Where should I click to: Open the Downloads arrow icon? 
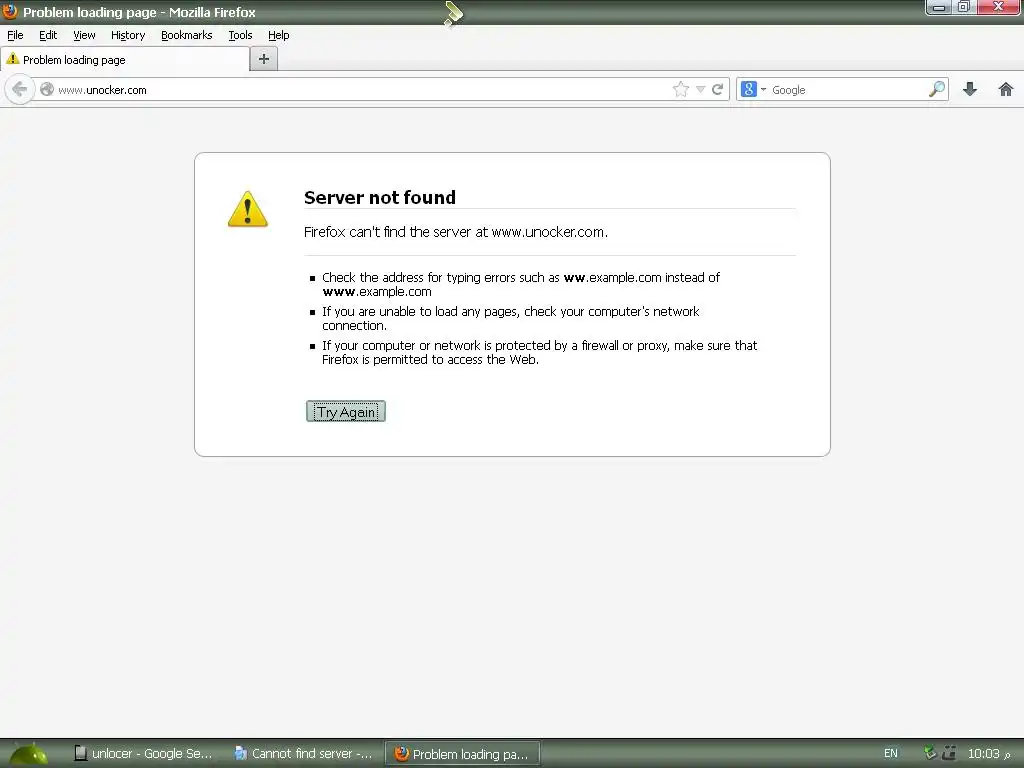coord(970,89)
